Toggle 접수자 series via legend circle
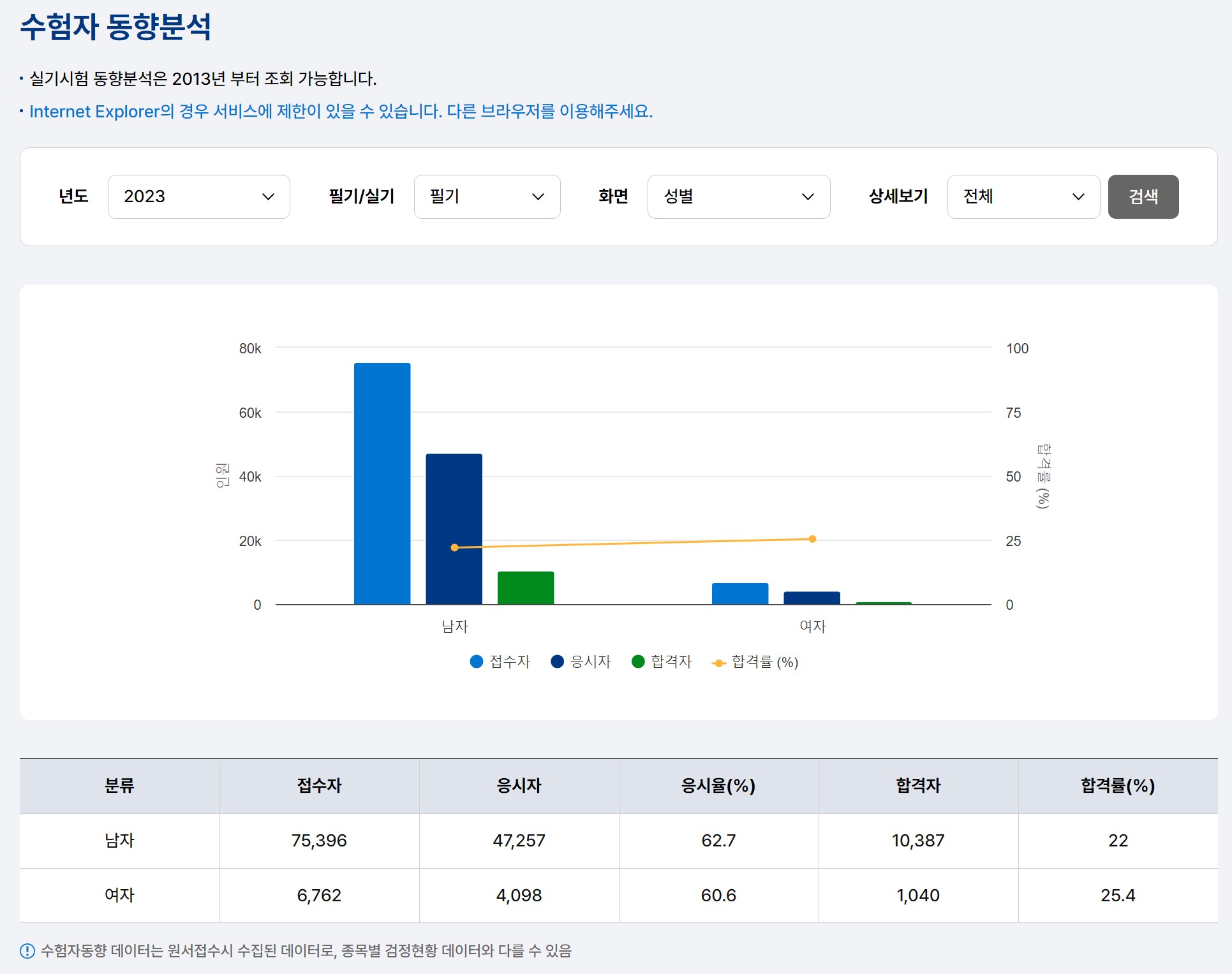This screenshot has height=974, width=1232. point(477,661)
